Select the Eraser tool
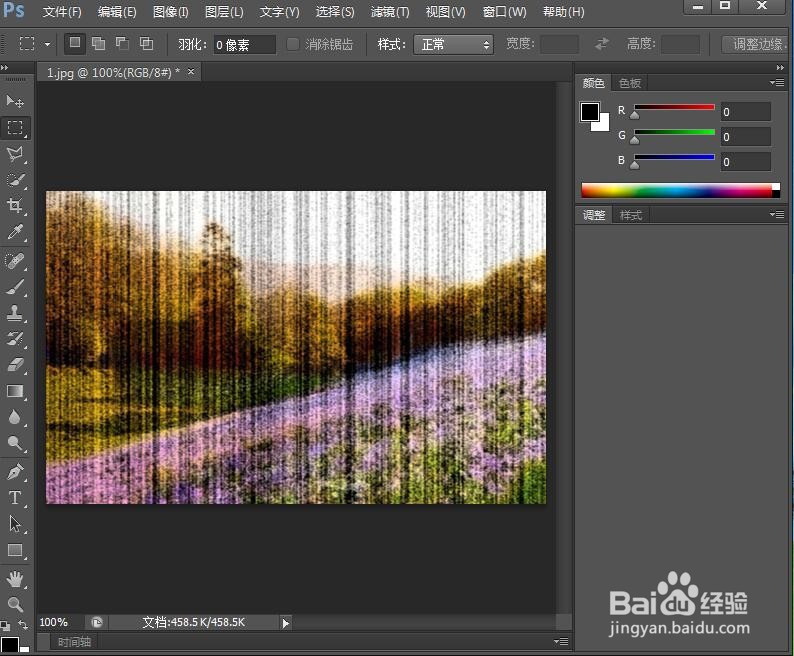 15,365
